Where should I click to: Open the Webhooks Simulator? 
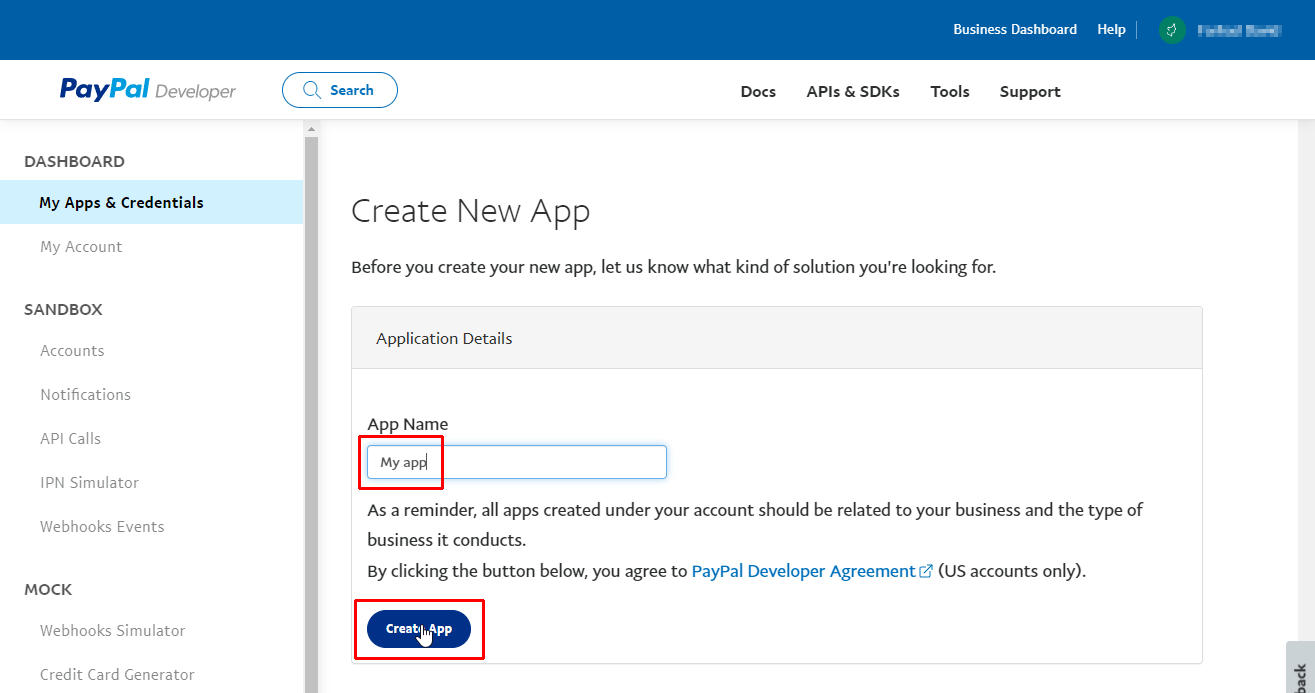[x=113, y=631]
